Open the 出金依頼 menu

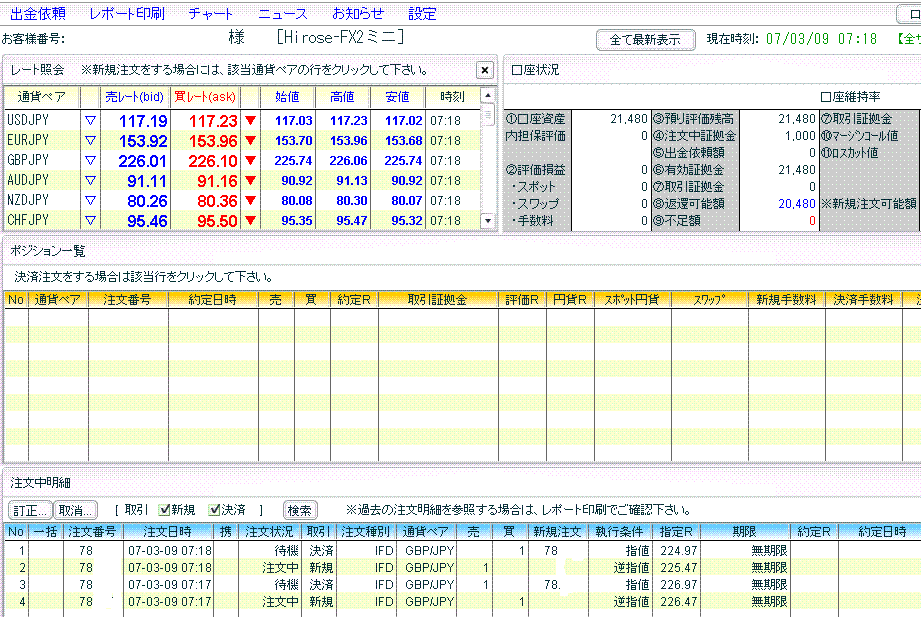37,14
